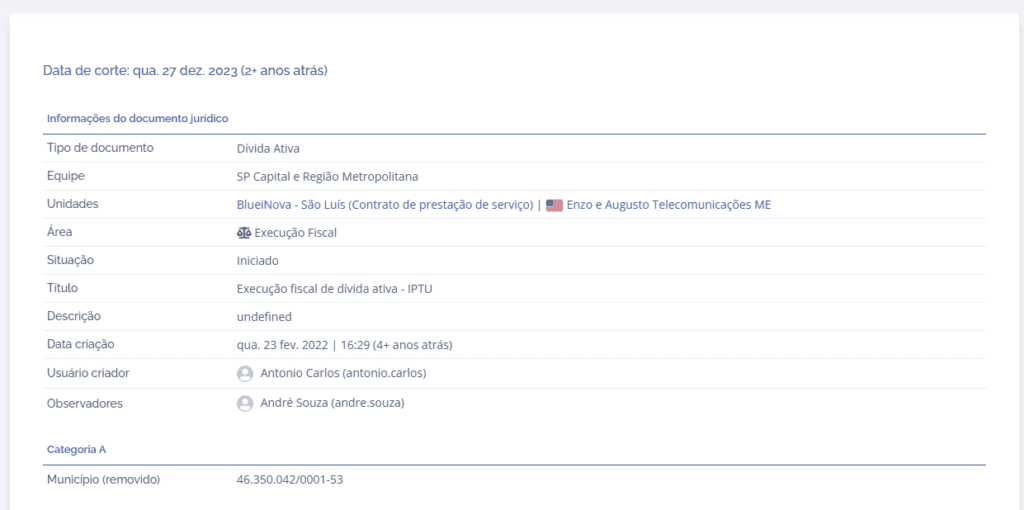Click the 'Dívida Ativa' document type value
The height and width of the screenshot is (510, 1024).
268,148
